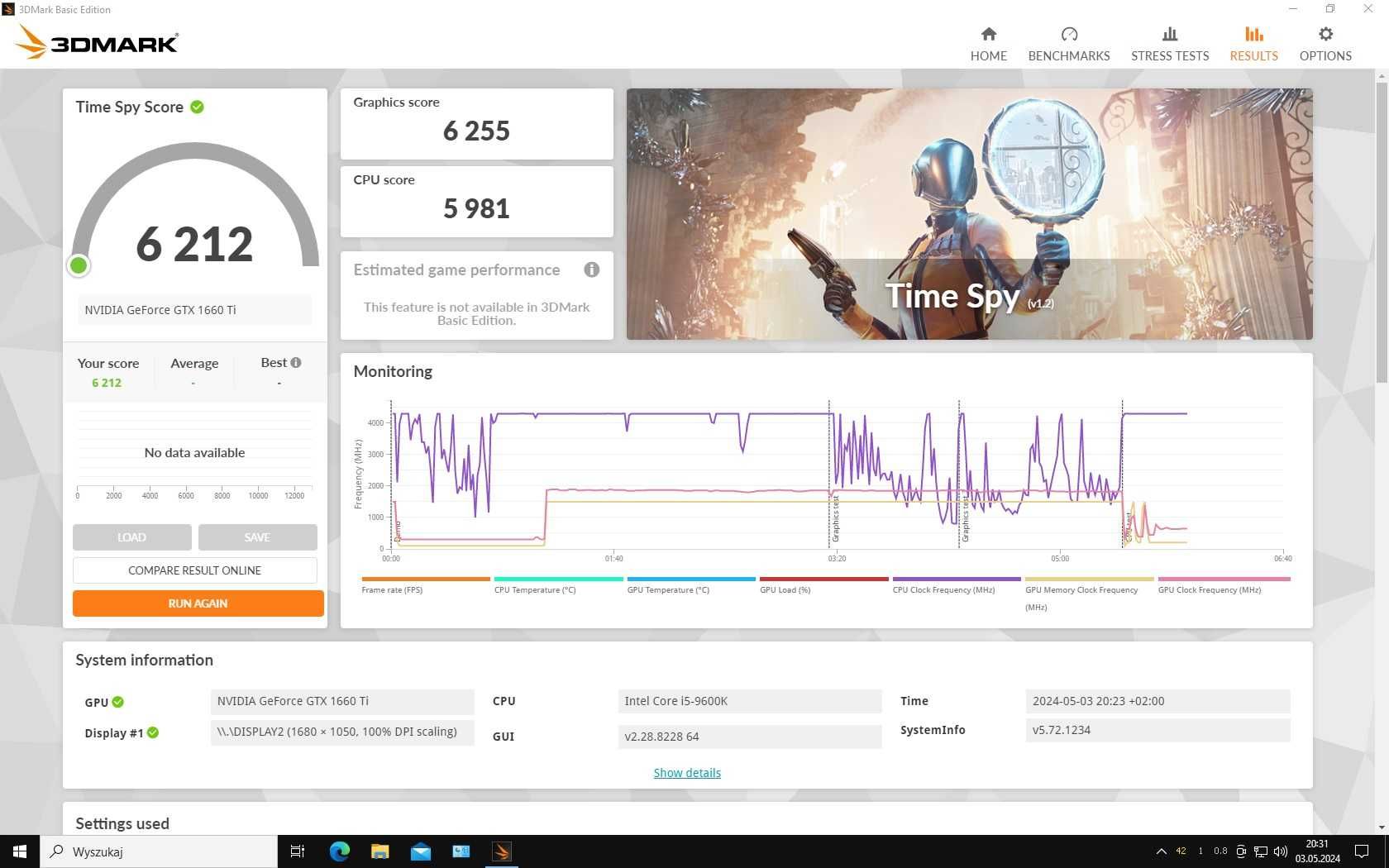This screenshot has width=1389, height=868.
Task: Click the CPU score value 5 981
Action: tap(476, 208)
